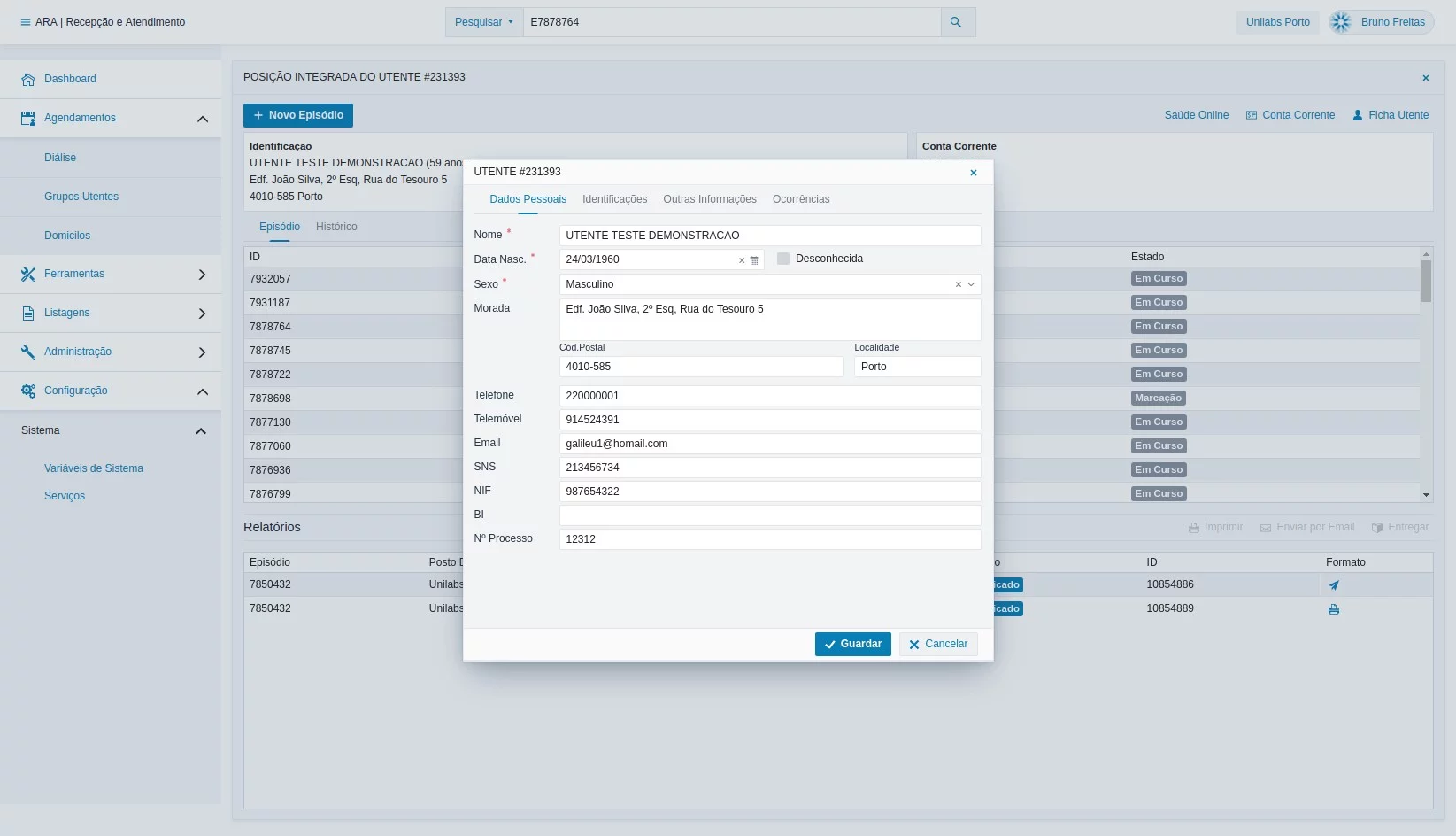Click the print icon for report 10854889
Screen dimensions: 1456x836
click(x=1334, y=609)
